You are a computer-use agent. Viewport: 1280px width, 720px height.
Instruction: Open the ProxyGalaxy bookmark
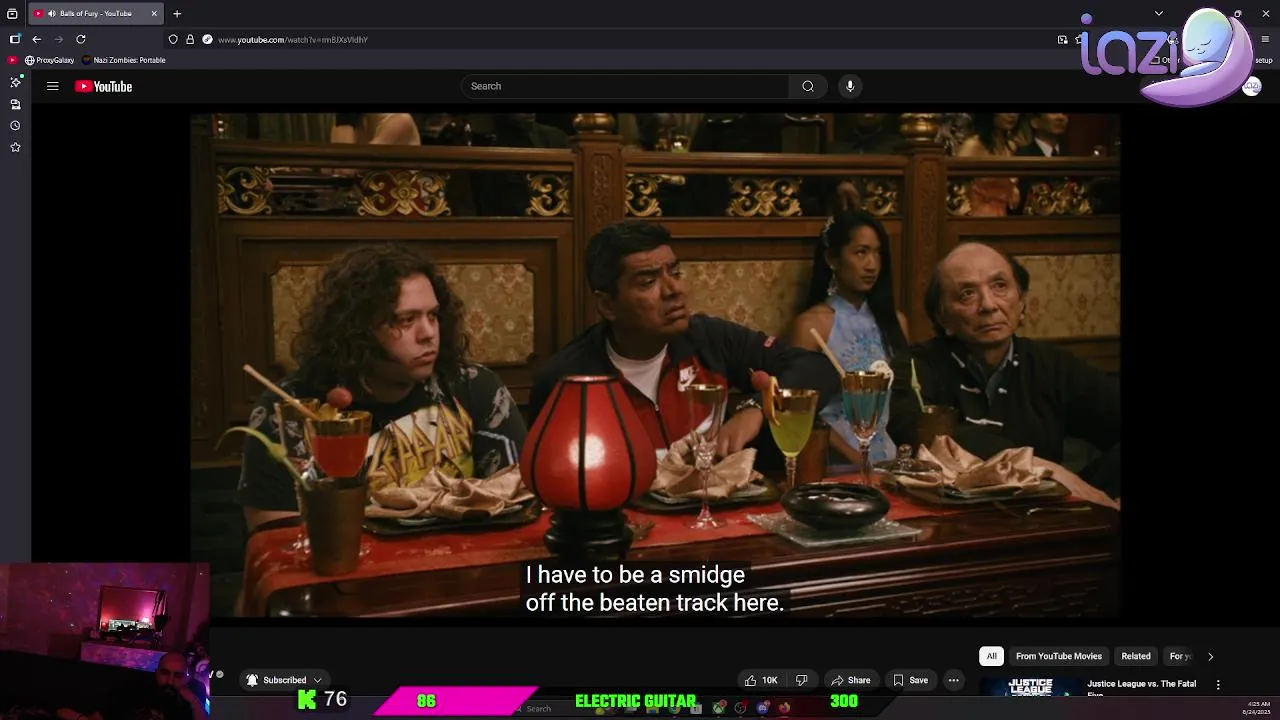point(49,60)
